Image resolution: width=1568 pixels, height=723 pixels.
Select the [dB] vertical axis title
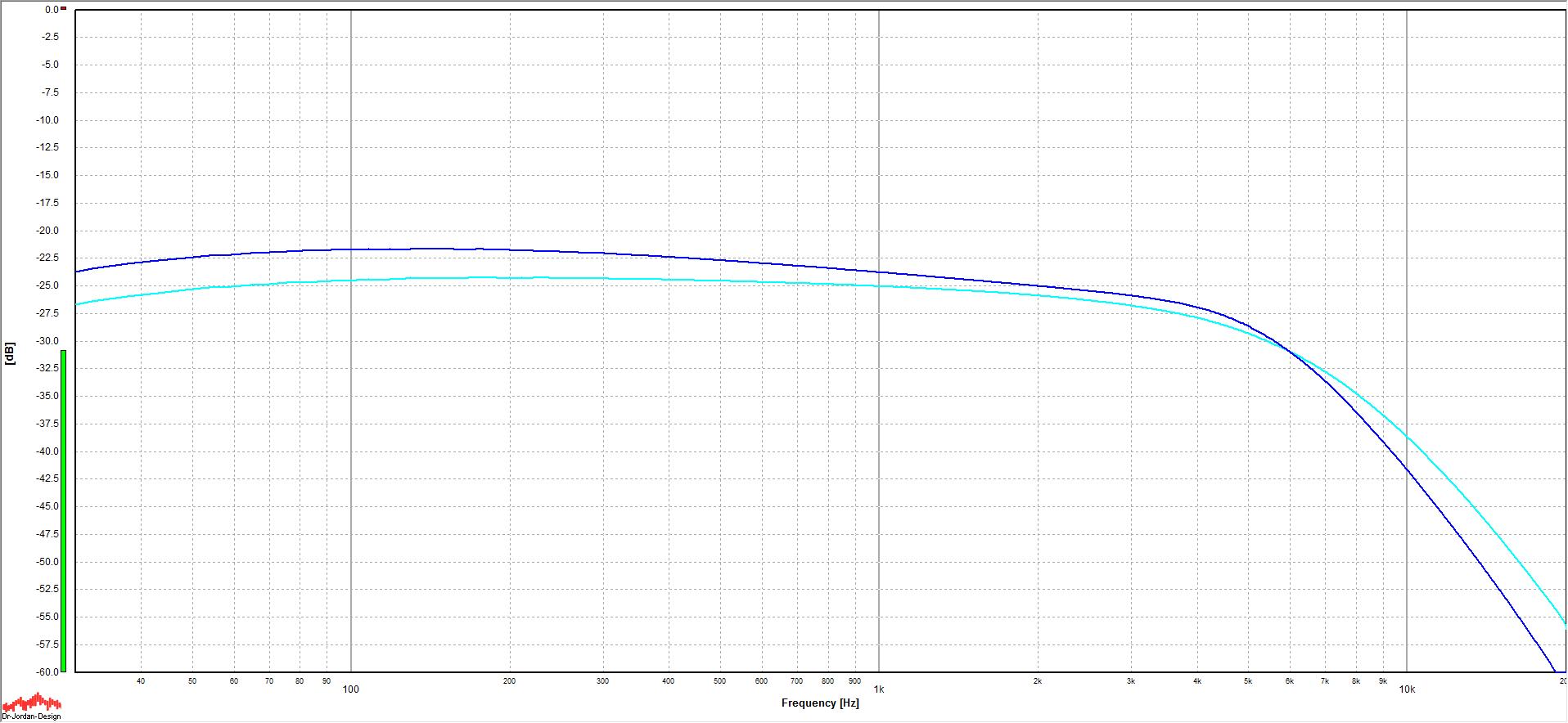pos(10,353)
